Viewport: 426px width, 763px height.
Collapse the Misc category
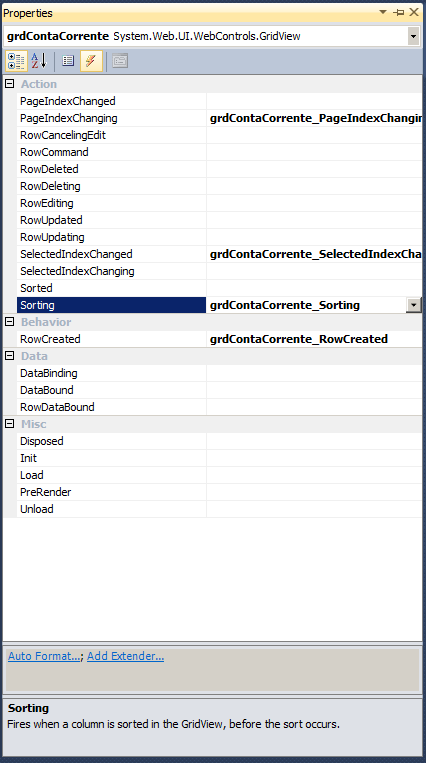tap(10, 424)
